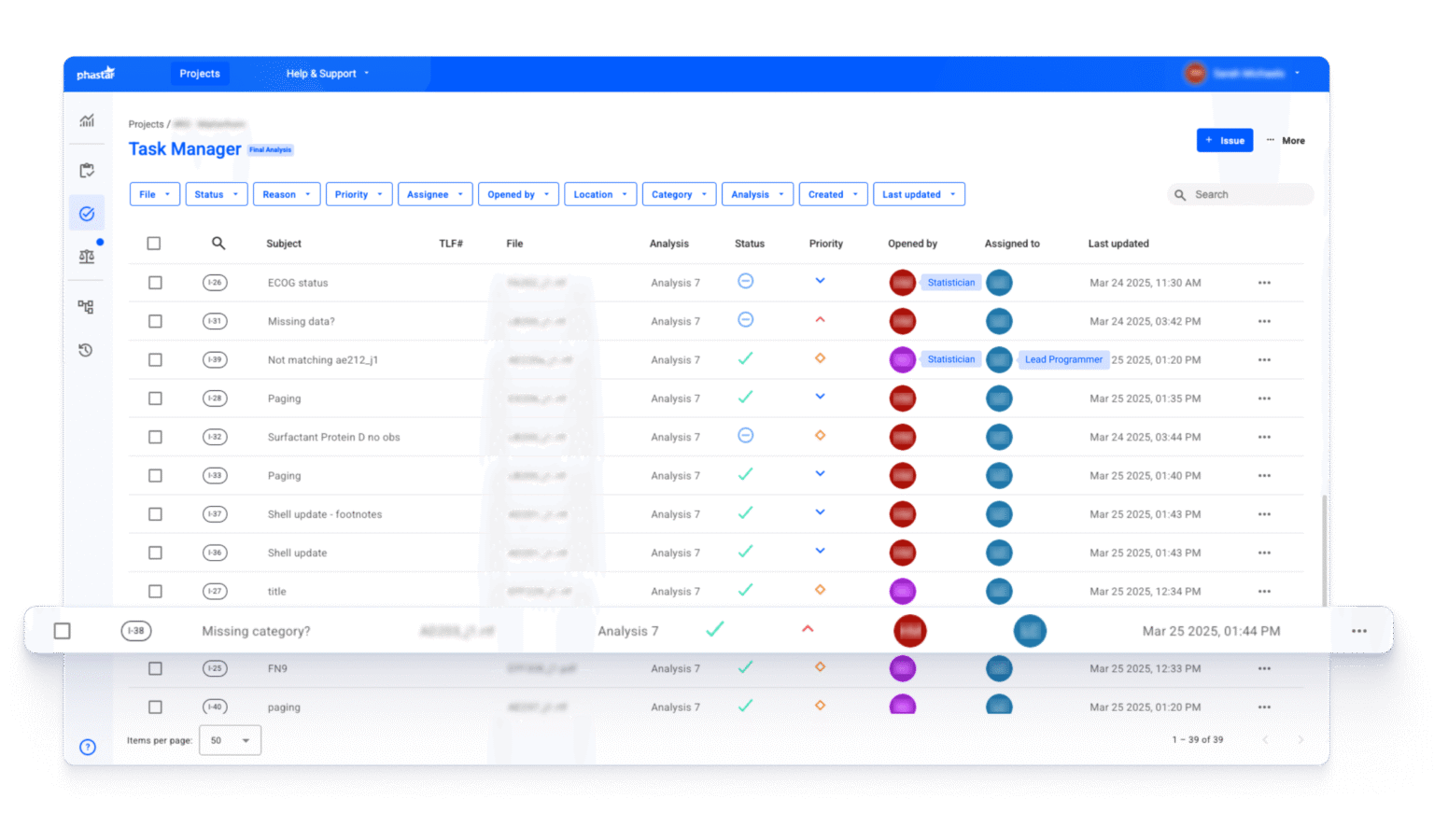
Task: Click the Lead Programmer assignee tag
Action: point(1063,359)
